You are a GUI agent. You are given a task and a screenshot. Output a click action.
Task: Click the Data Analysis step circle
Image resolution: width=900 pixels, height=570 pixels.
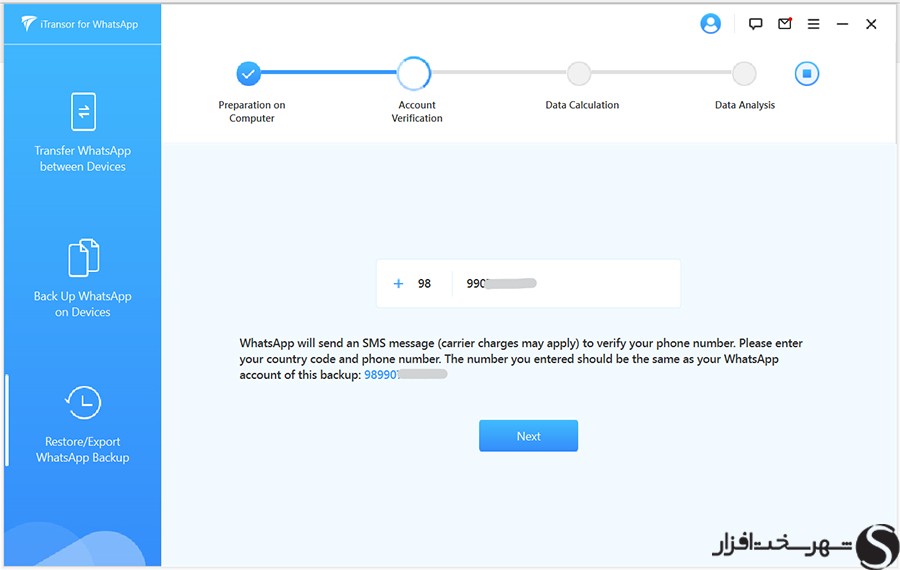pyautogui.click(x=744, y=73)
